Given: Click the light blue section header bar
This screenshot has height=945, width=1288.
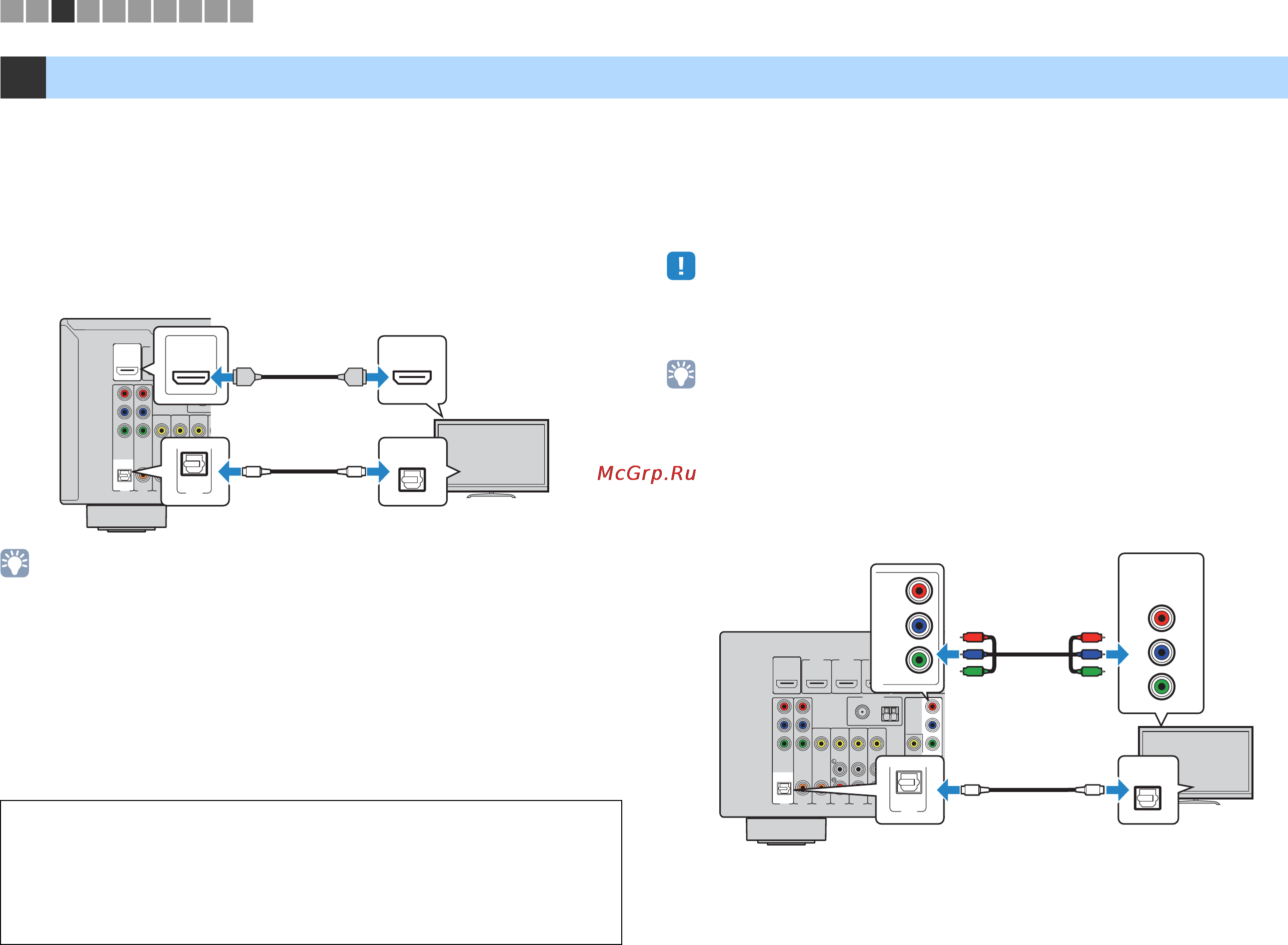Looking at the screenshot, I should click(x=667, y=77).
